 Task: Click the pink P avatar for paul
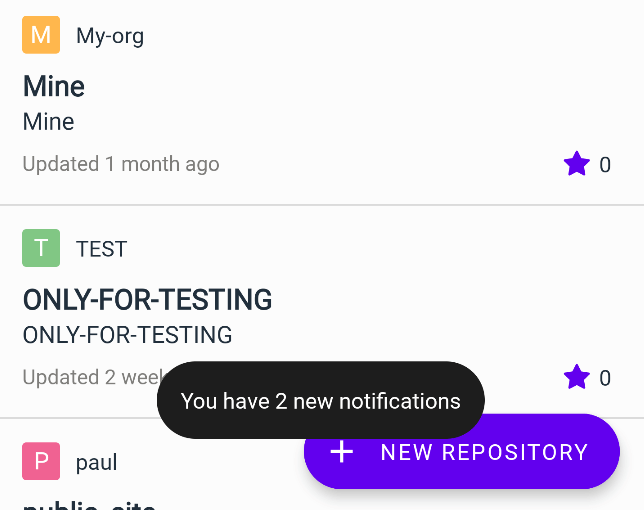point(41,461)
